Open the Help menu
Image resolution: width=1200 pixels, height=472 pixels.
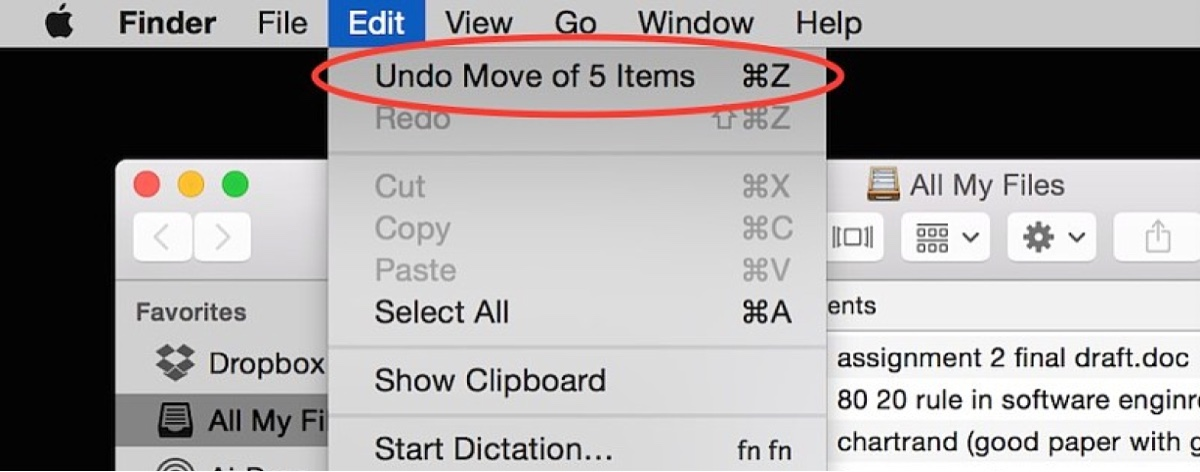pos(828,22)
